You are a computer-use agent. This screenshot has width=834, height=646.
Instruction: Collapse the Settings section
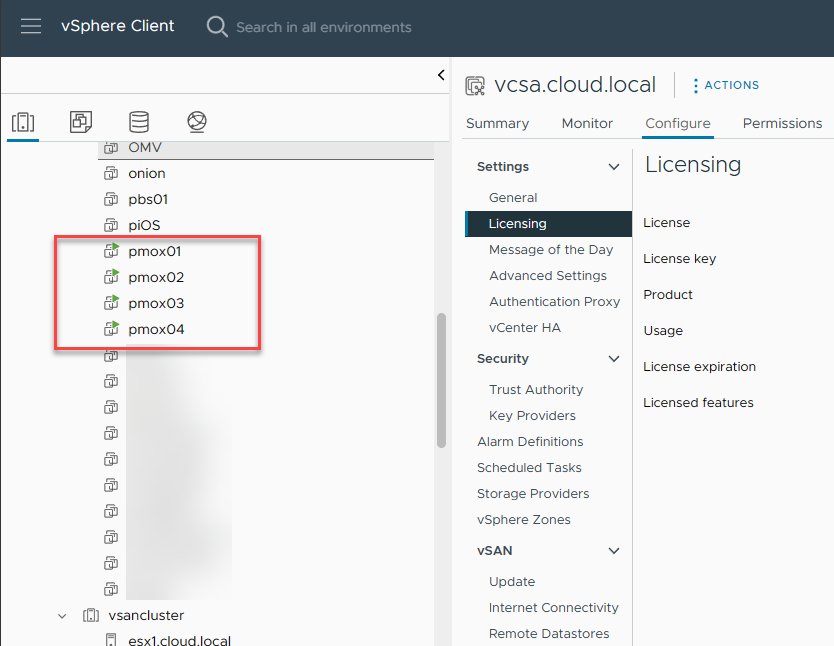(x=614, y=167)
